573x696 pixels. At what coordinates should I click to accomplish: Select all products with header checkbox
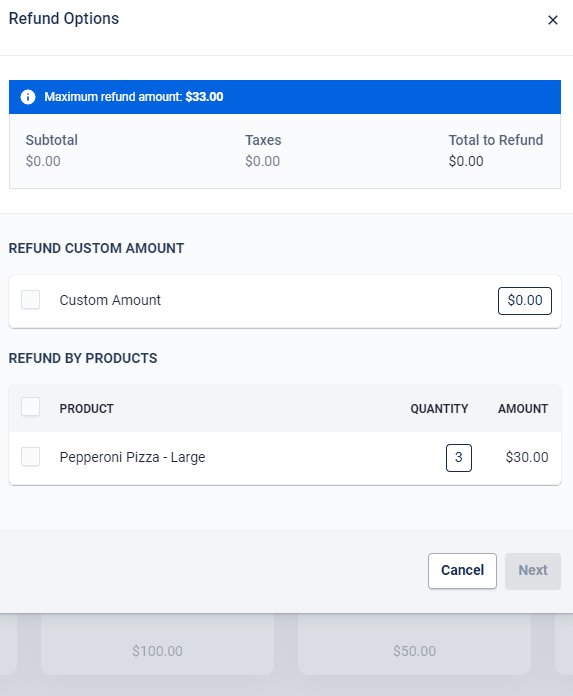pos(31,407)
